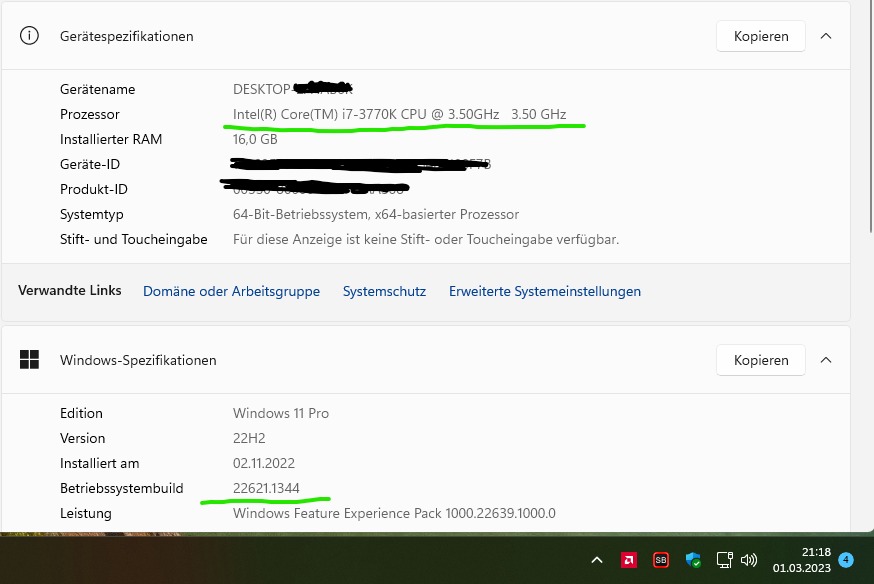Click the Leistung label

point(86,513)
